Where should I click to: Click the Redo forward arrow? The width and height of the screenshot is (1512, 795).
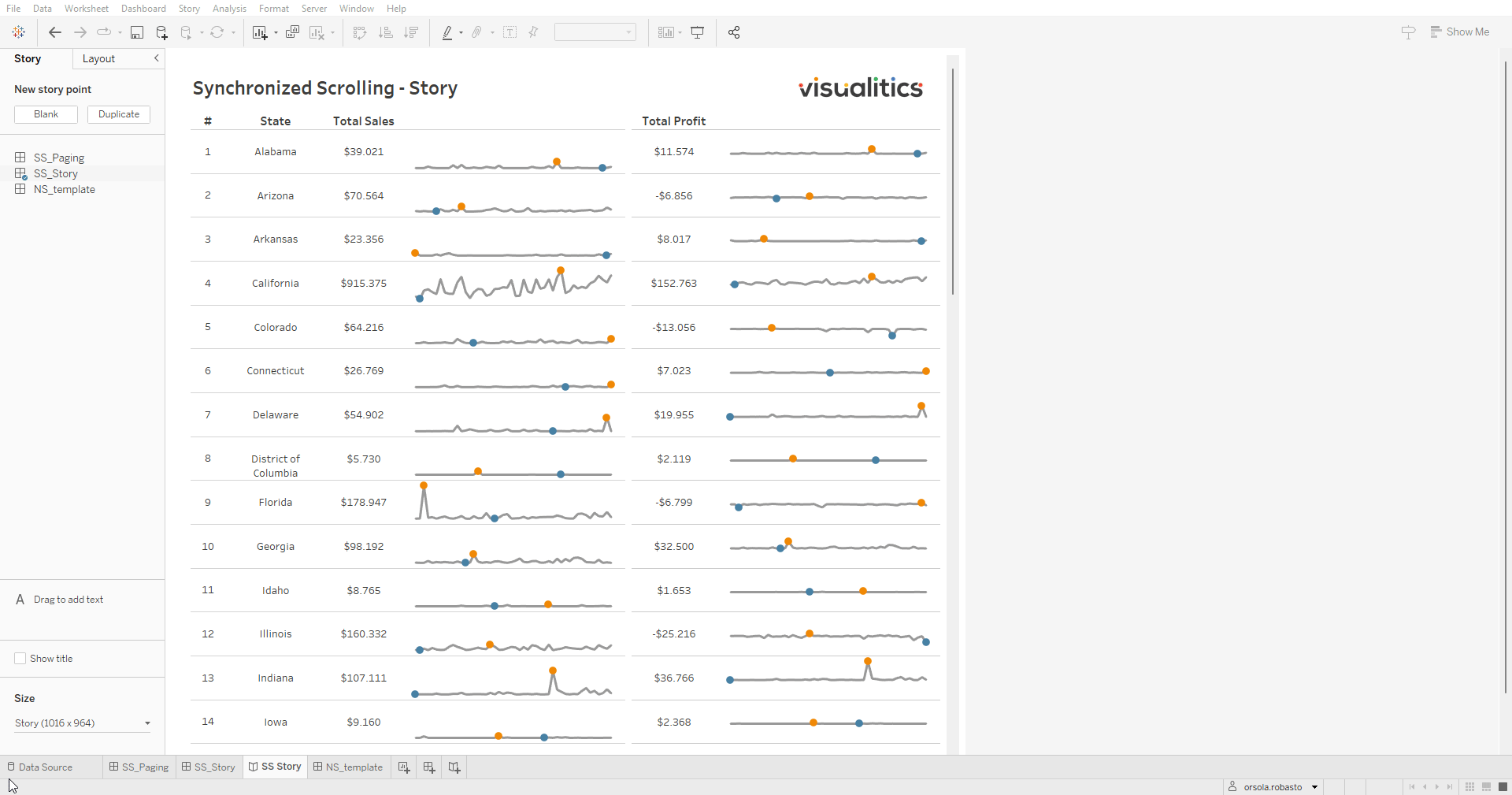tap(80, 32)
